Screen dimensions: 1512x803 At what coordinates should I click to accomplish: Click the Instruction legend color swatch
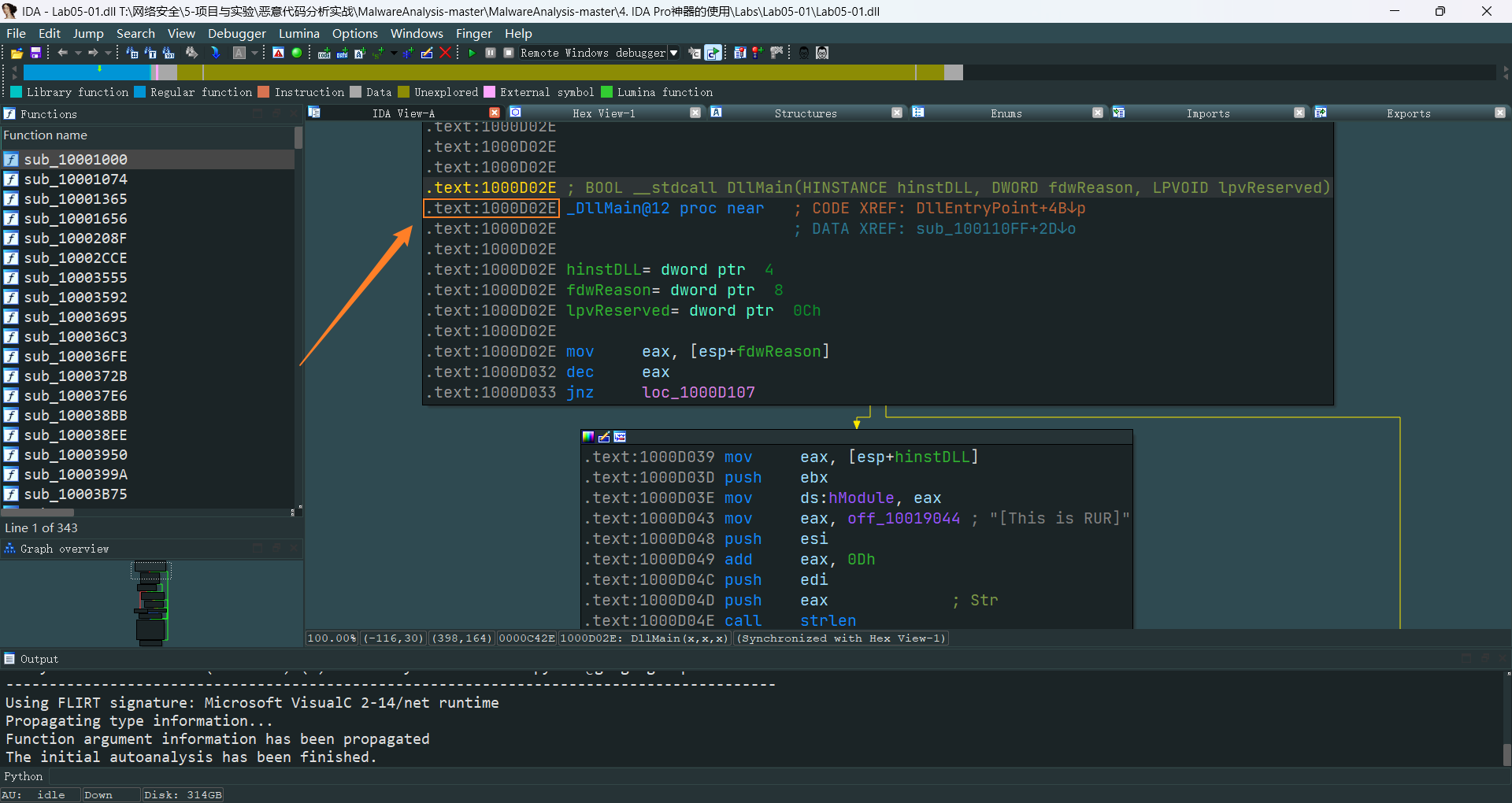[264, 92]
